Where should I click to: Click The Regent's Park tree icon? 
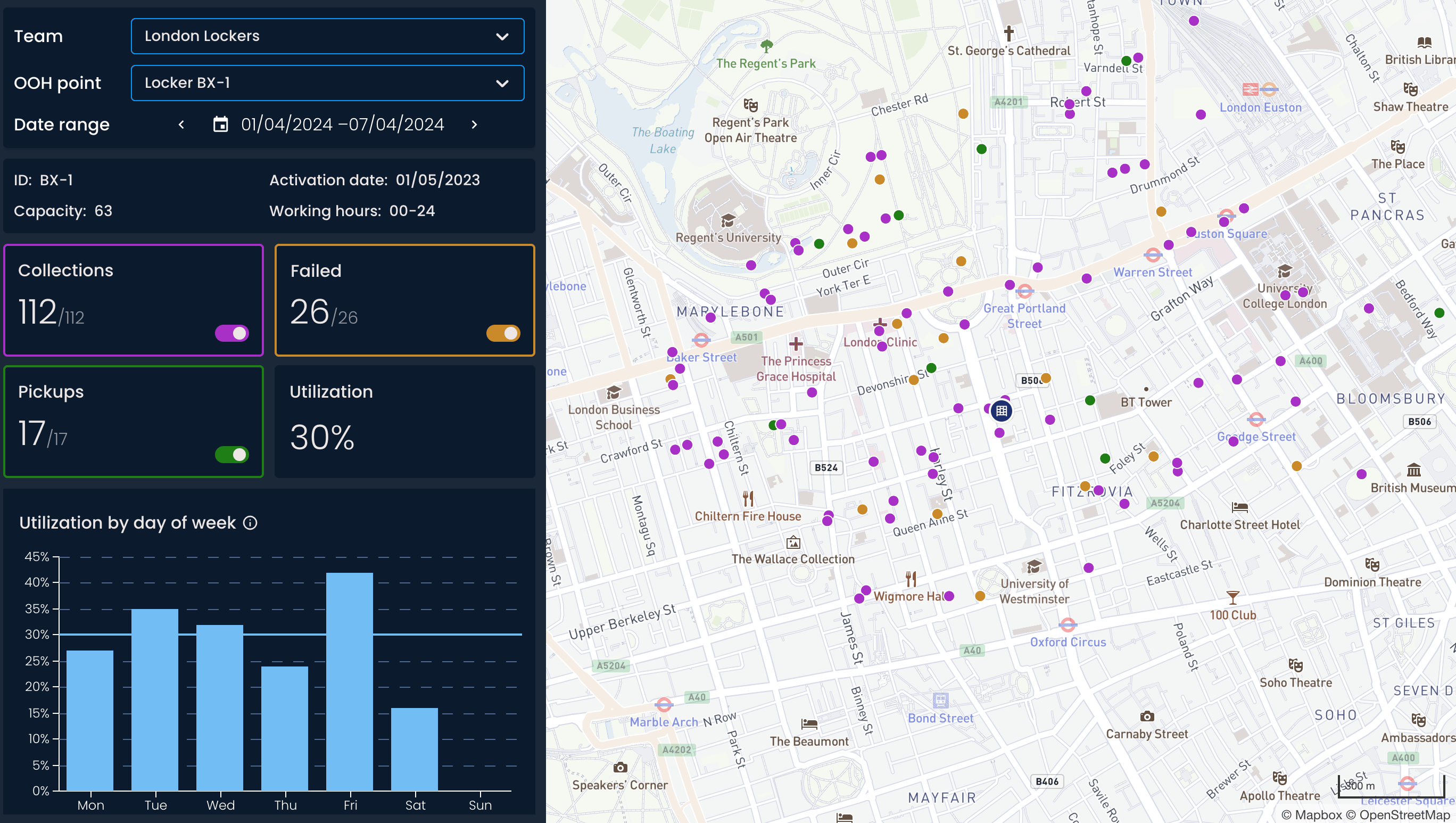766,45
